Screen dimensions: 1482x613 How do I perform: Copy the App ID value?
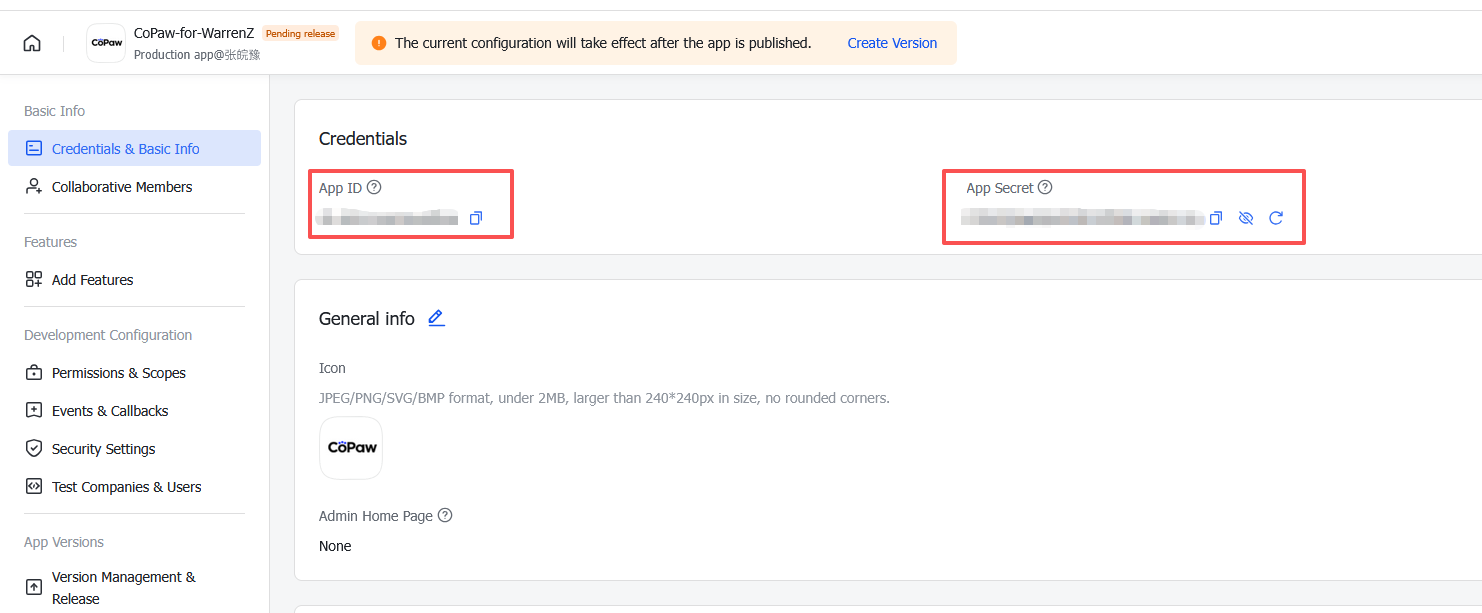pyautogui.click(x=476, y=218)
